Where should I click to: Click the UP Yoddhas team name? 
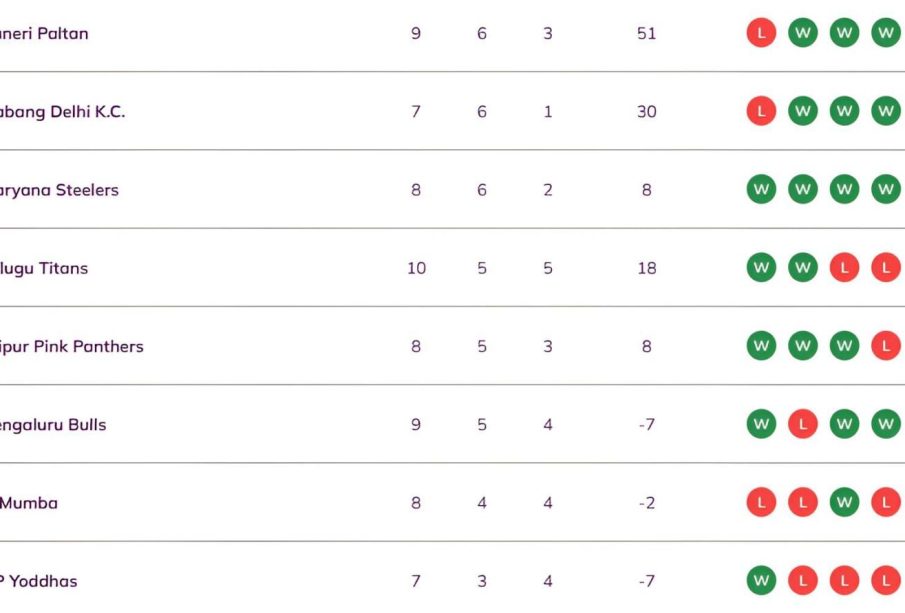click(x=39, y=580)
